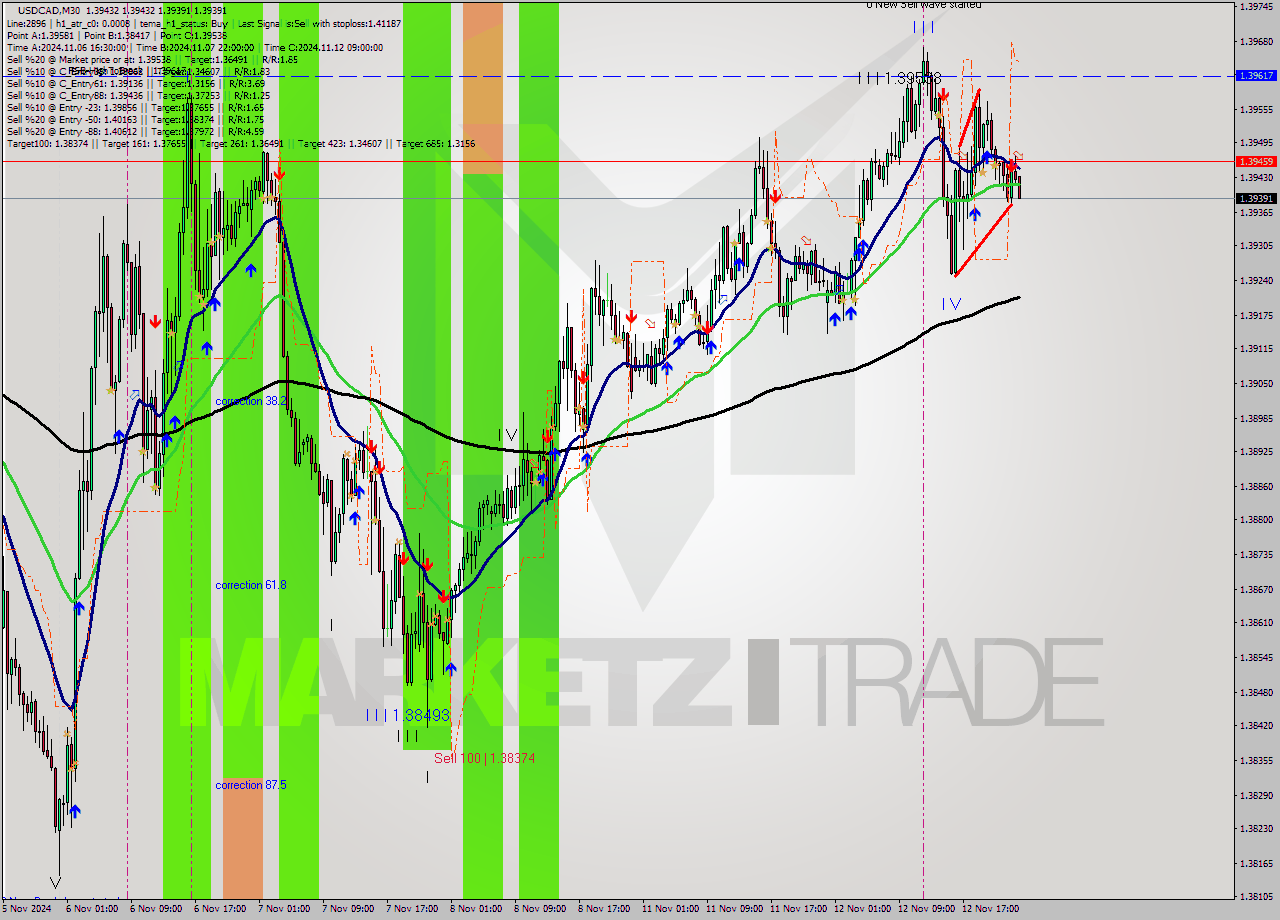Click the 'Target100: 1.38374' summary line
Viewport: 1280px width, 920px height.
click(240, 144)
